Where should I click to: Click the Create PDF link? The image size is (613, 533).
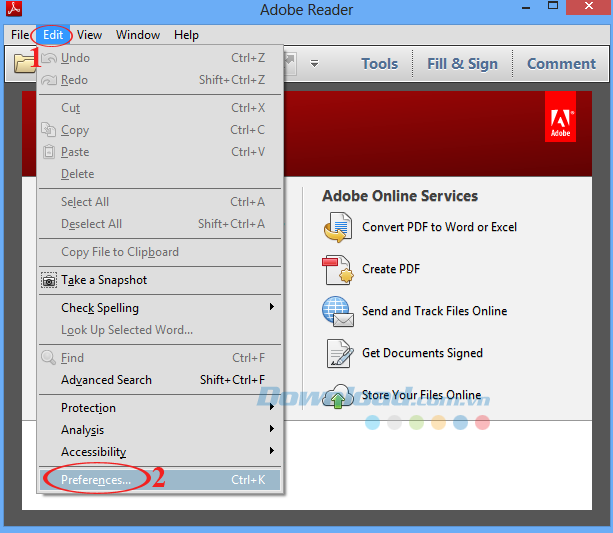pos(391,269)
